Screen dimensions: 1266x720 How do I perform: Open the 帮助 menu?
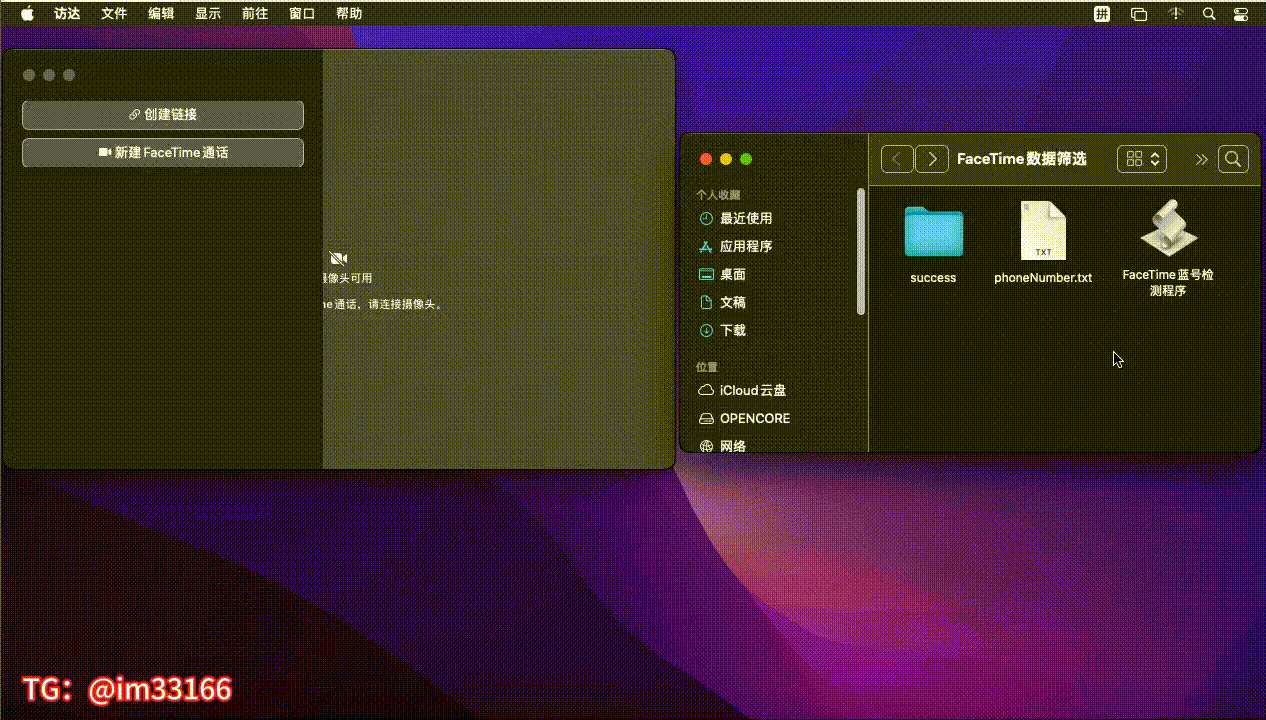349,13
